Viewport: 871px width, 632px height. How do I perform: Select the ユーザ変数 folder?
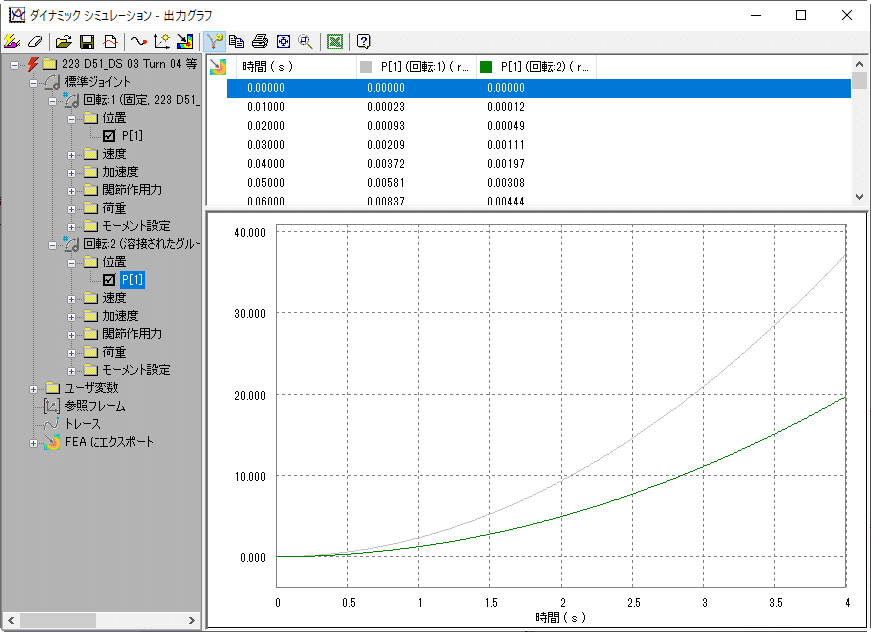92,388
